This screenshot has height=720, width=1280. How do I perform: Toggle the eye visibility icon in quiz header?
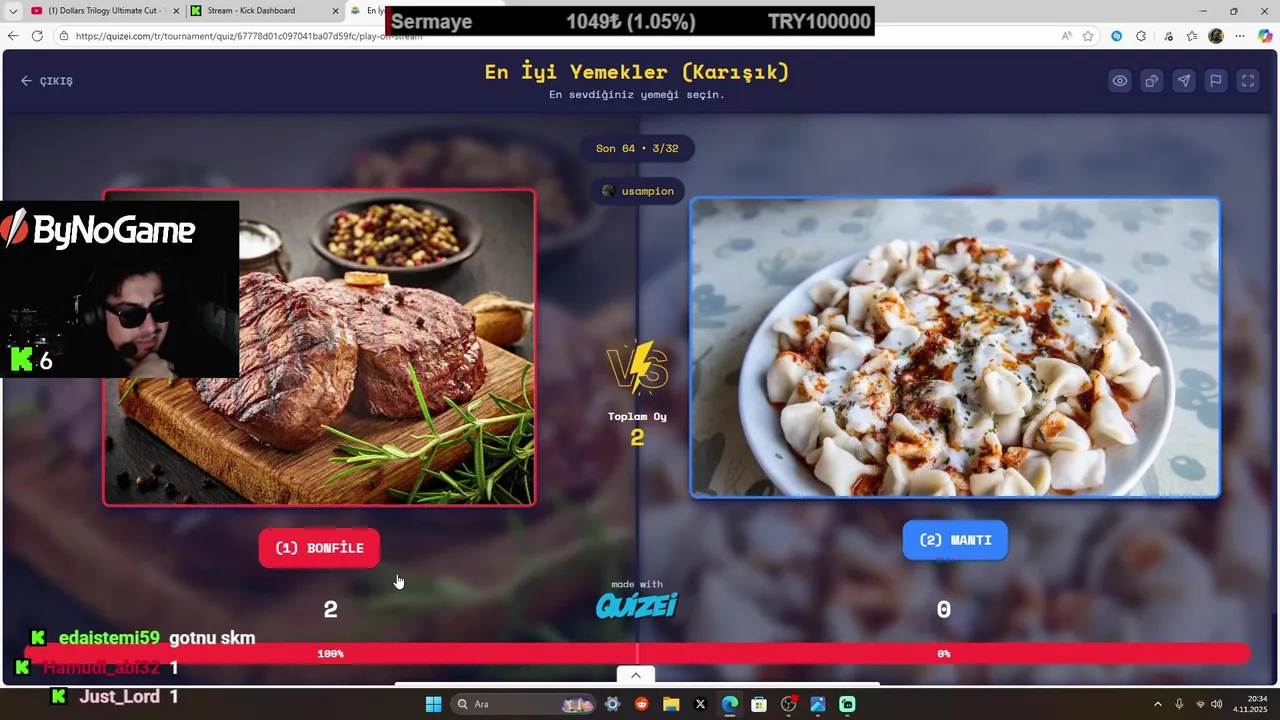pyautogui.click(x=1120, y=81)
